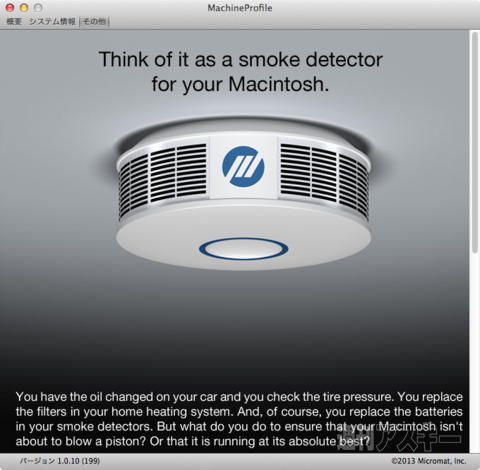The height and width of the screenshot is (470, 480).
Task: Click the paragraph line starting "You have the oil changed"
Action: click(x=239, y=397)
